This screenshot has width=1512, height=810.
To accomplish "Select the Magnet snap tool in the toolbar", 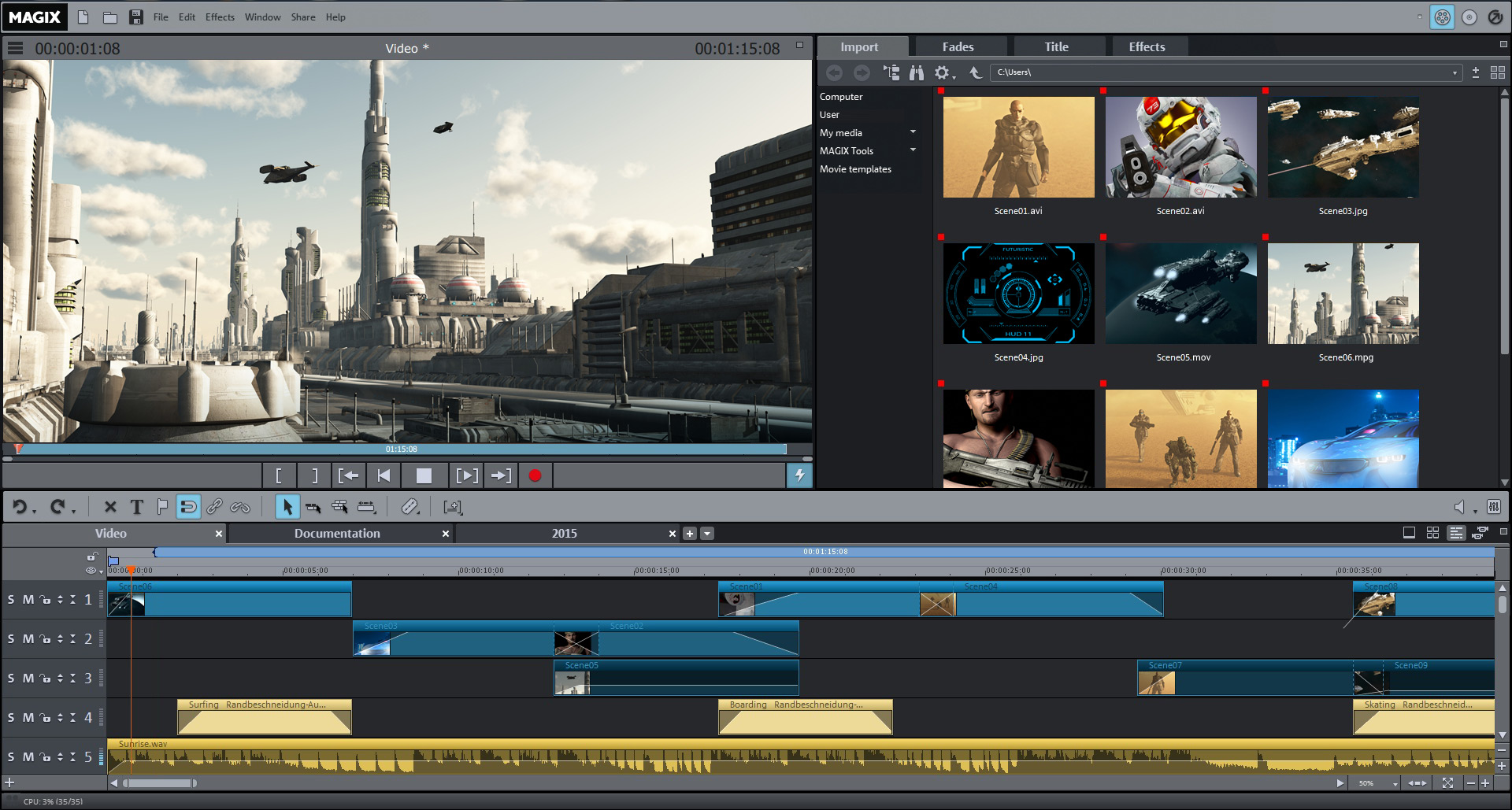I will [188, 507].
